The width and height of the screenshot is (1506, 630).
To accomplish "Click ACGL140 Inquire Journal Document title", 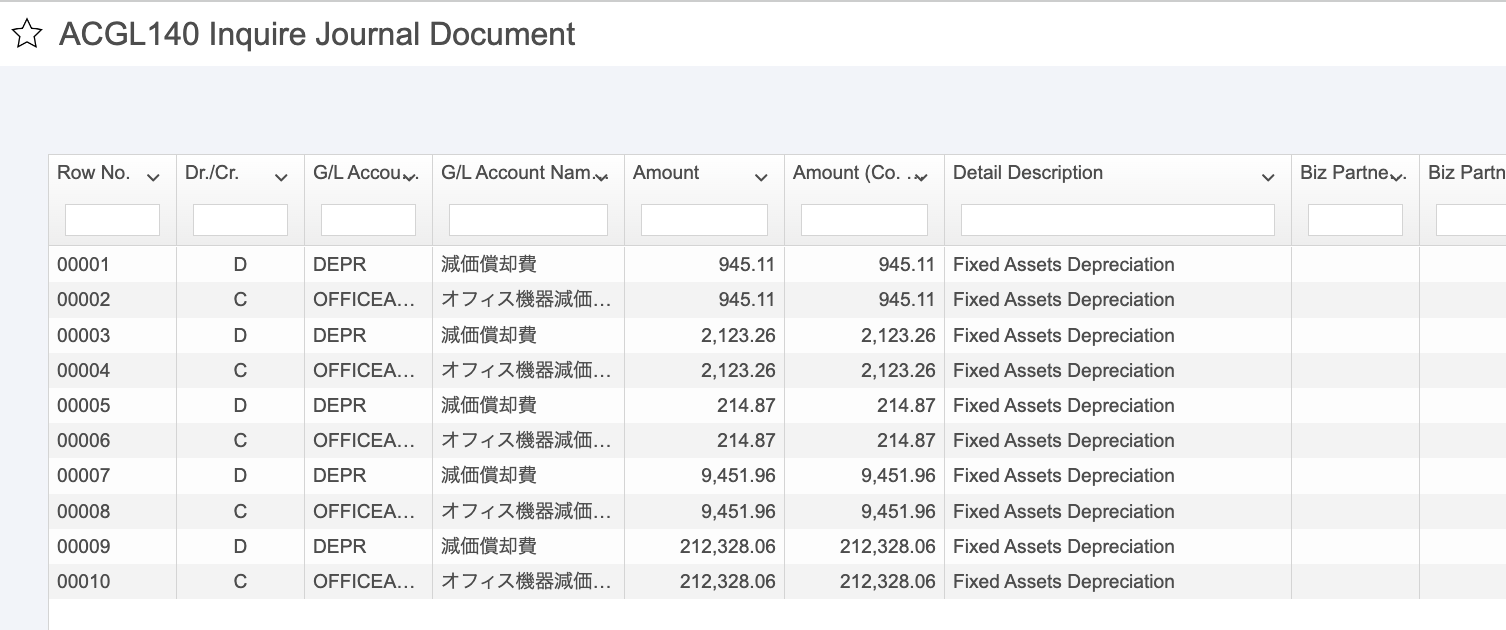I will coord(317,34).
